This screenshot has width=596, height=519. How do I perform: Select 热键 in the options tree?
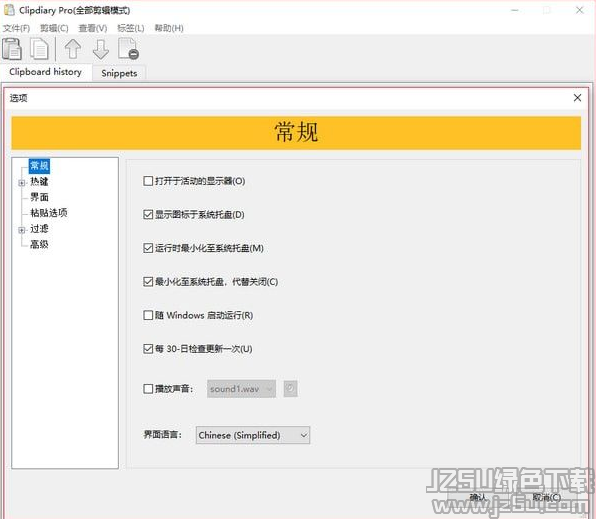pos(39,181)
